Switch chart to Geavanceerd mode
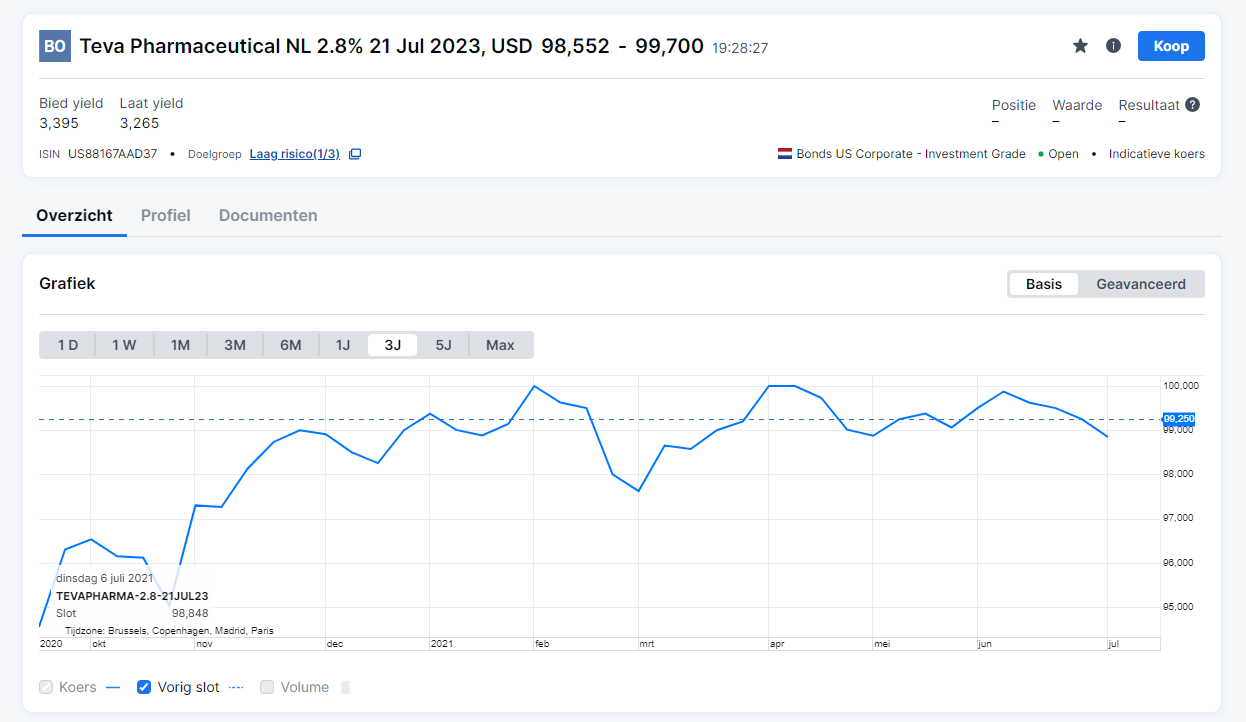Image resolution: width=1246 pixels, height=722 pixels. [x=1141, y=284]
